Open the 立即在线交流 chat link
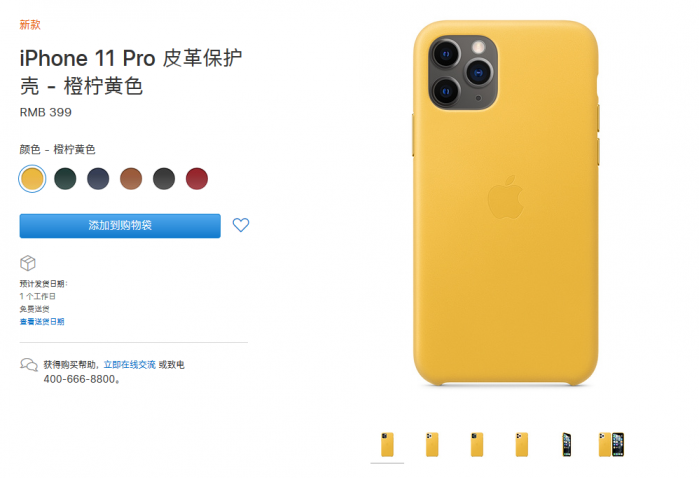Image resolution: width=700 pixels, height=478 pixels. tap(129, 365)
